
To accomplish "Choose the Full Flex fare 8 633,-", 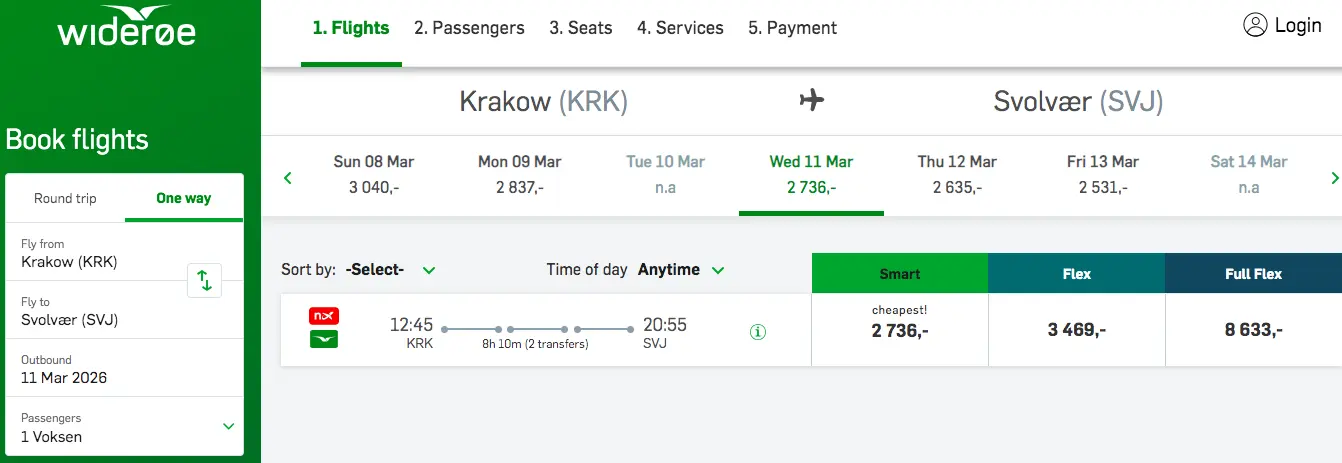I will pyautogui.click(x=1253, y=330).
